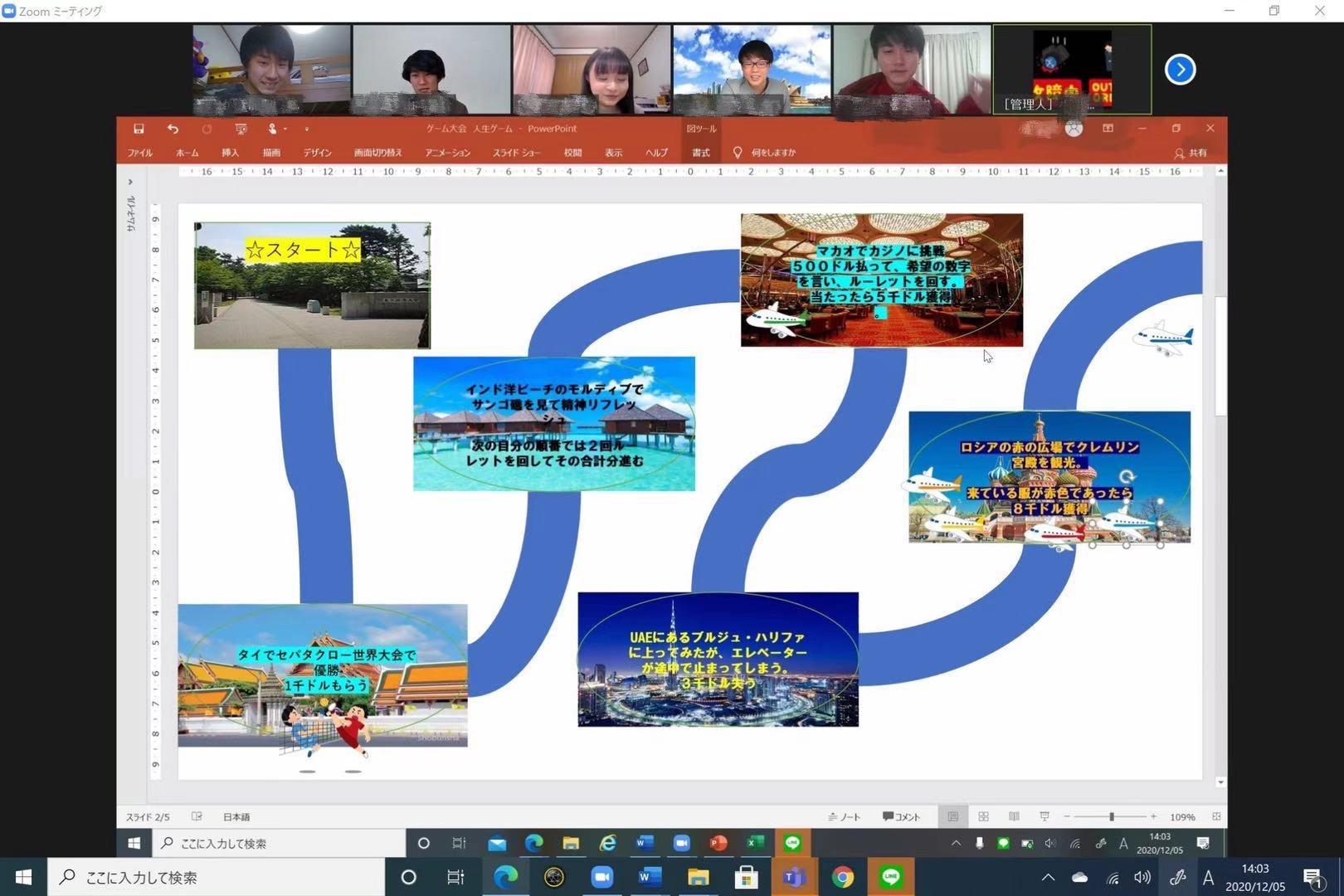
Task: Click the undo arrow in PowerPoint
Action: [x=173, y=129]
